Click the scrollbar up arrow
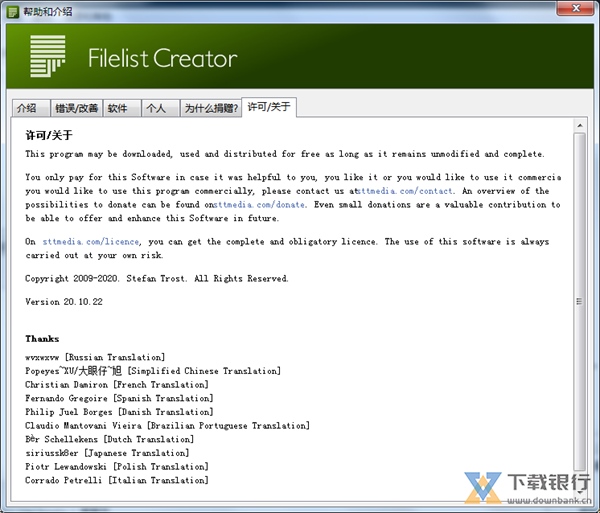Screen dimensions: 600x513 (x=580, y=125)
